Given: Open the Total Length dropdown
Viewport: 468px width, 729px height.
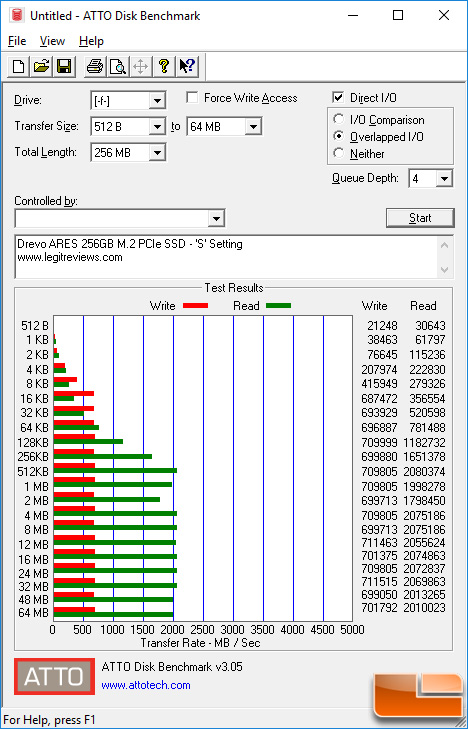Looking at the screenshot, I should pos(157,152).
